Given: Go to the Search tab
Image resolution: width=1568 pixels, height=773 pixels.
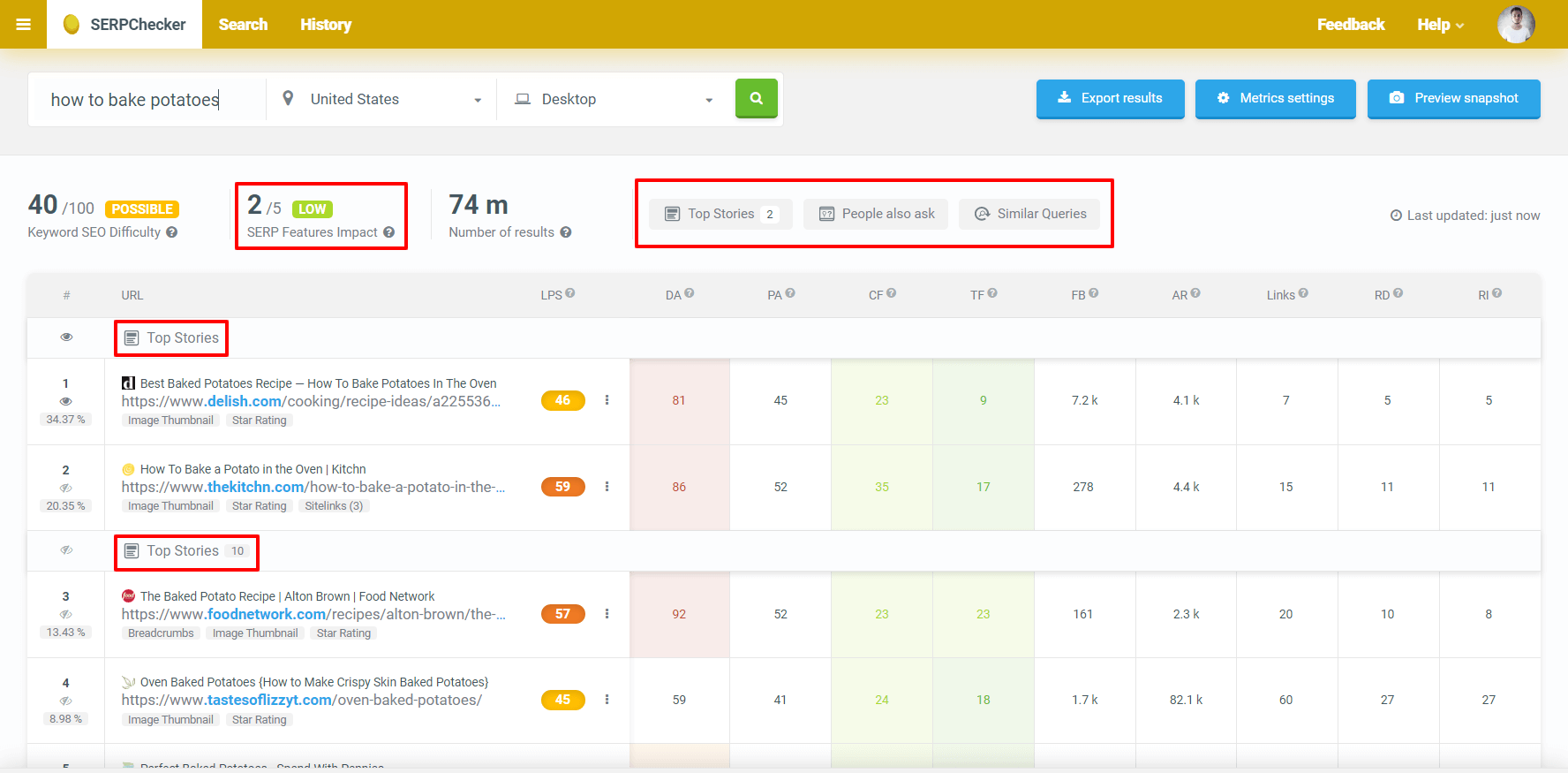Looking at the screenshot, I should (243, 25).
